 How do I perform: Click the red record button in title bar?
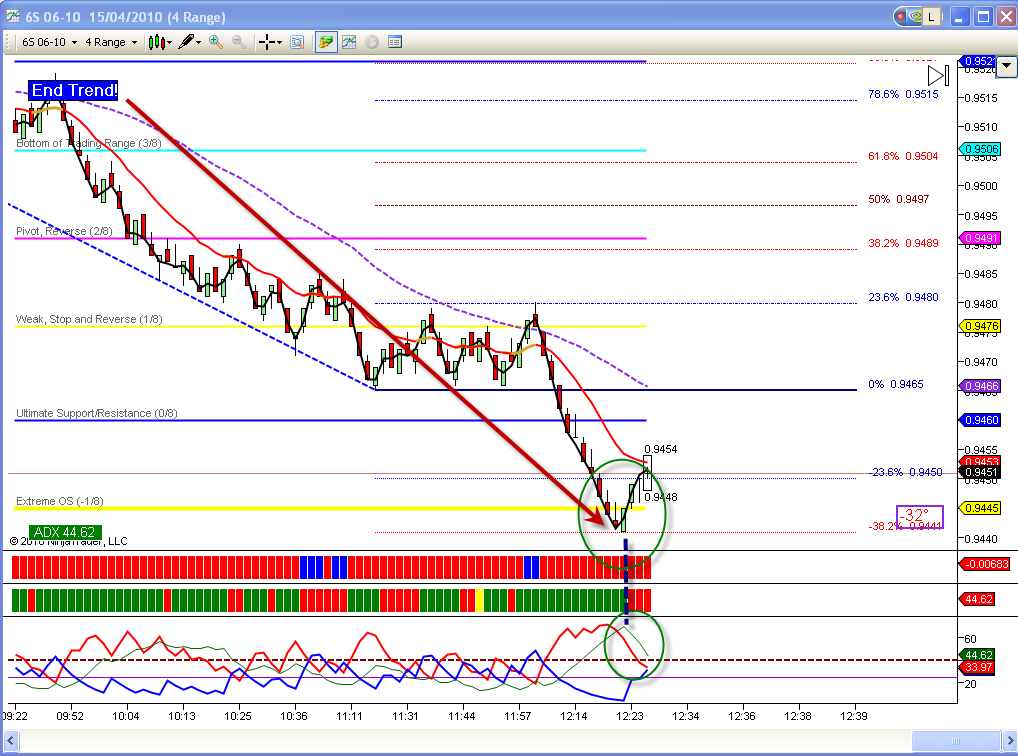(x=901, y=17)
